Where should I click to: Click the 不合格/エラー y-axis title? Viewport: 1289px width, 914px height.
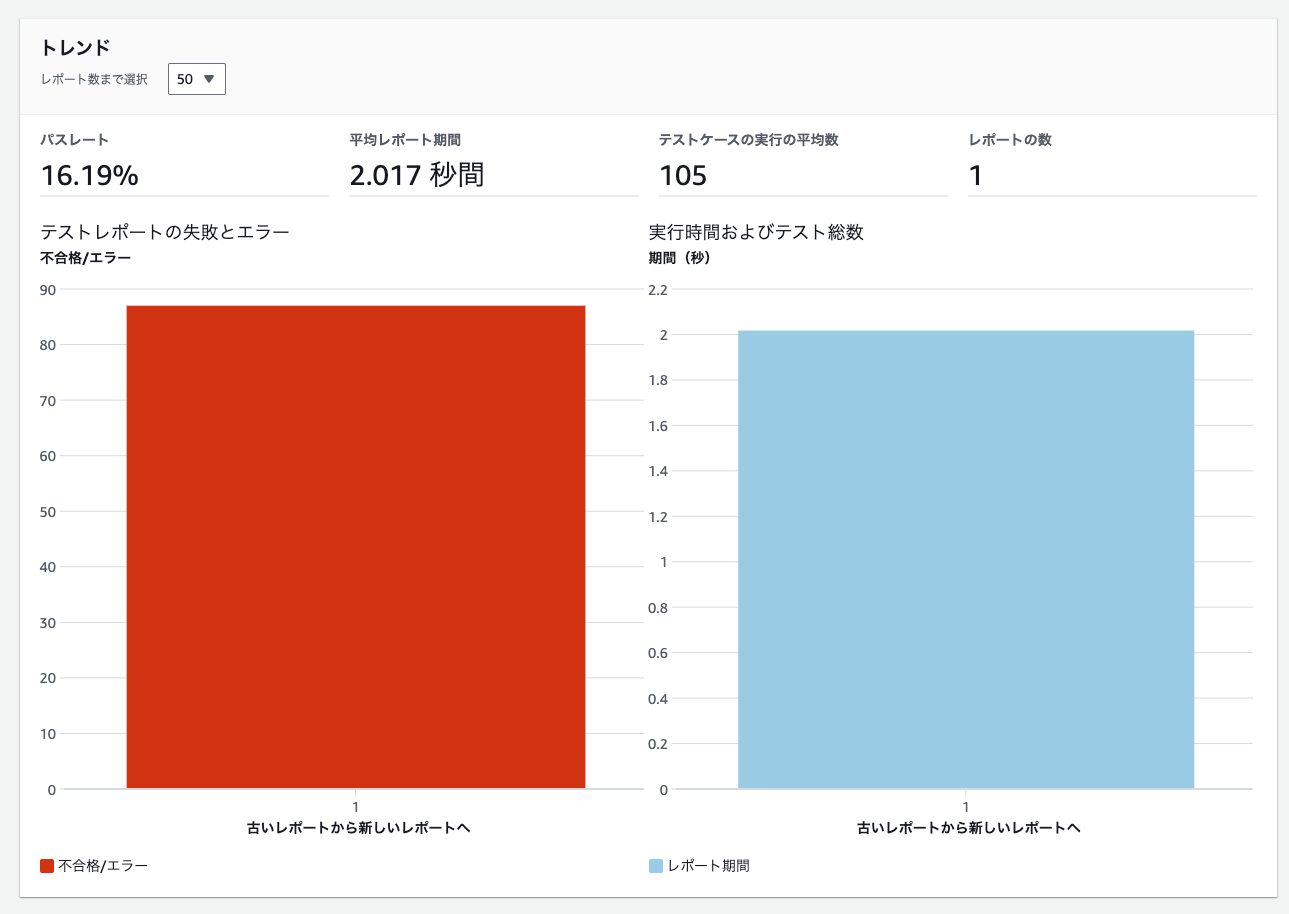point(86,257)
